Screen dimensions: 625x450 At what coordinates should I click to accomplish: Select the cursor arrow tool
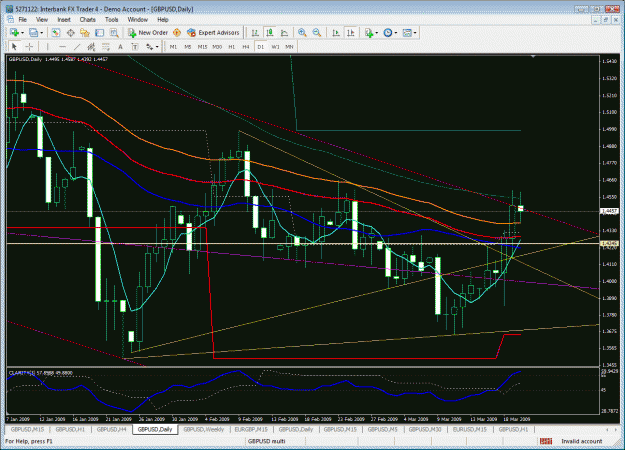click(14, 47)
